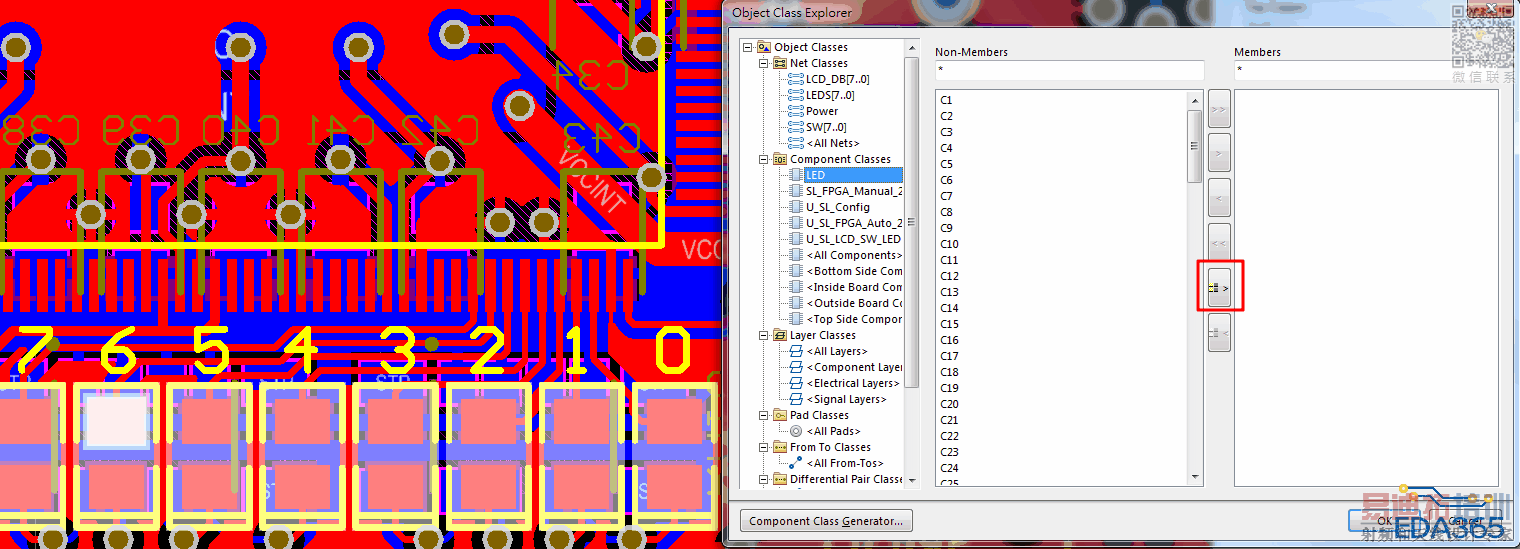Select C16 in Non-Members list

[x=949, y=340]
